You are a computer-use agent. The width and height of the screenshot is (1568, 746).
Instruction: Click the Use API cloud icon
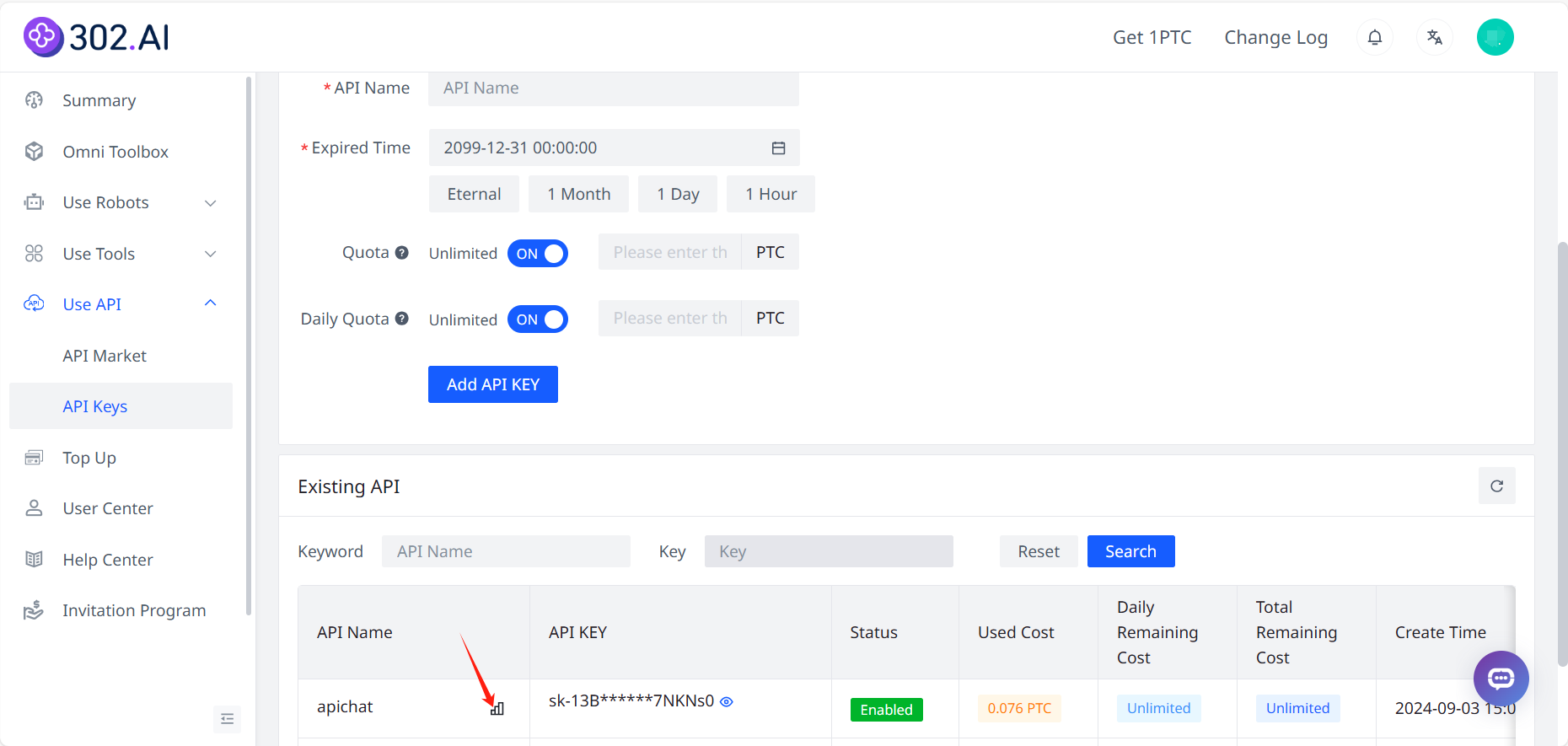point(34,304)
